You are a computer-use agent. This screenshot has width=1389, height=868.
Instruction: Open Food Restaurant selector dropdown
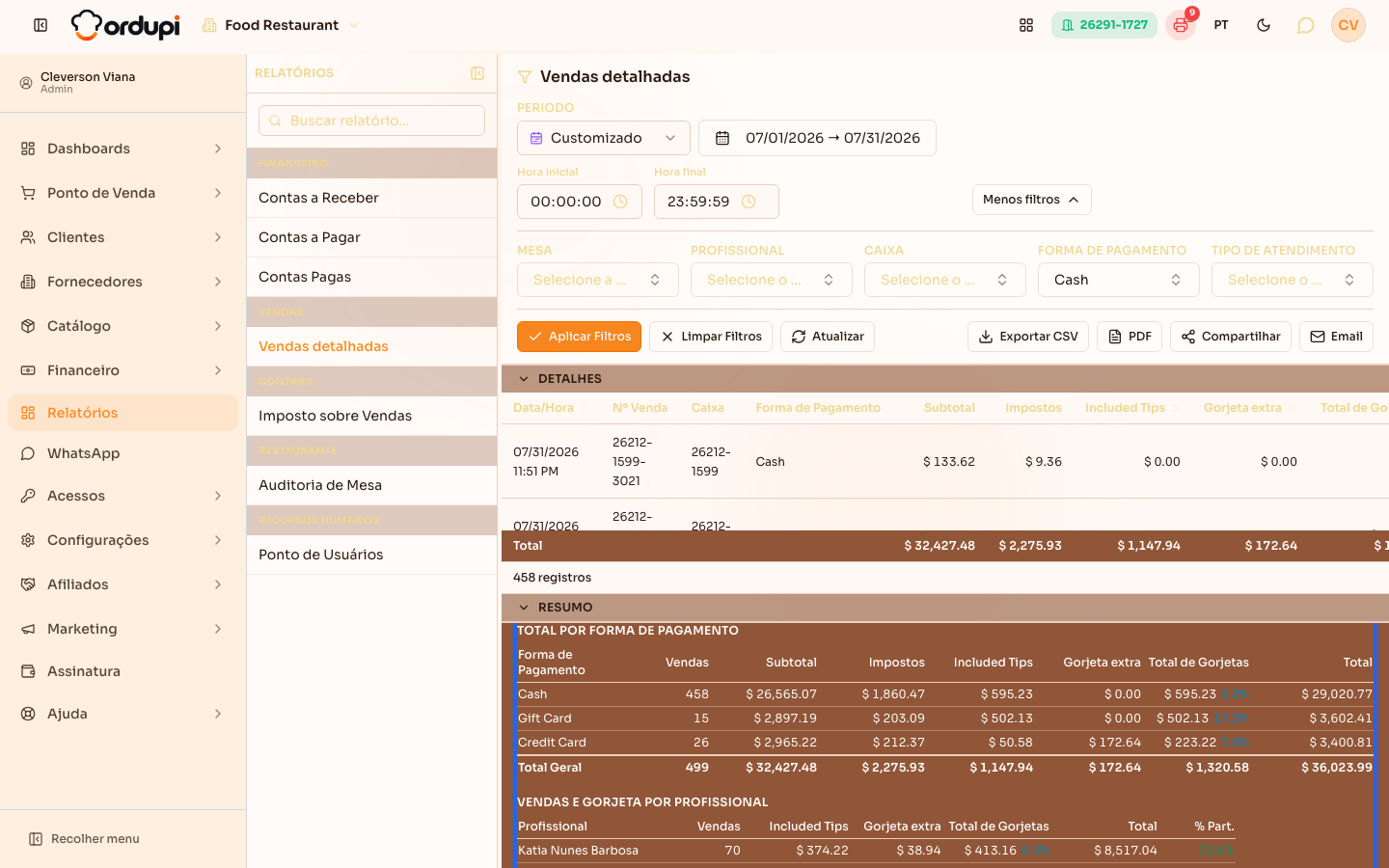point(281,25)
